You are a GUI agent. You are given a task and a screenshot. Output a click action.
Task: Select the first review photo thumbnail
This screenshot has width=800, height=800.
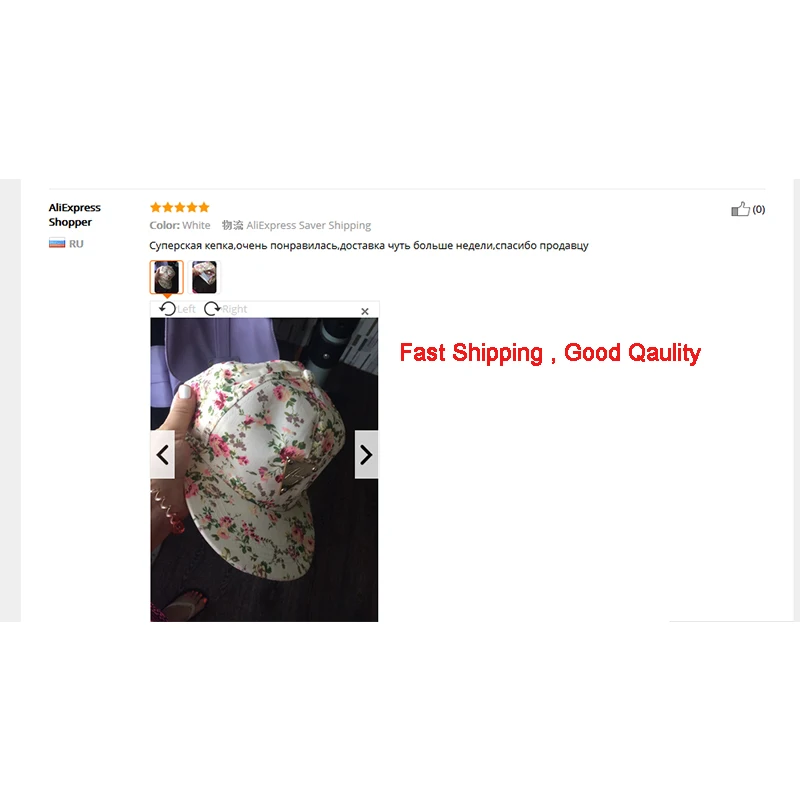click(166, 277)
